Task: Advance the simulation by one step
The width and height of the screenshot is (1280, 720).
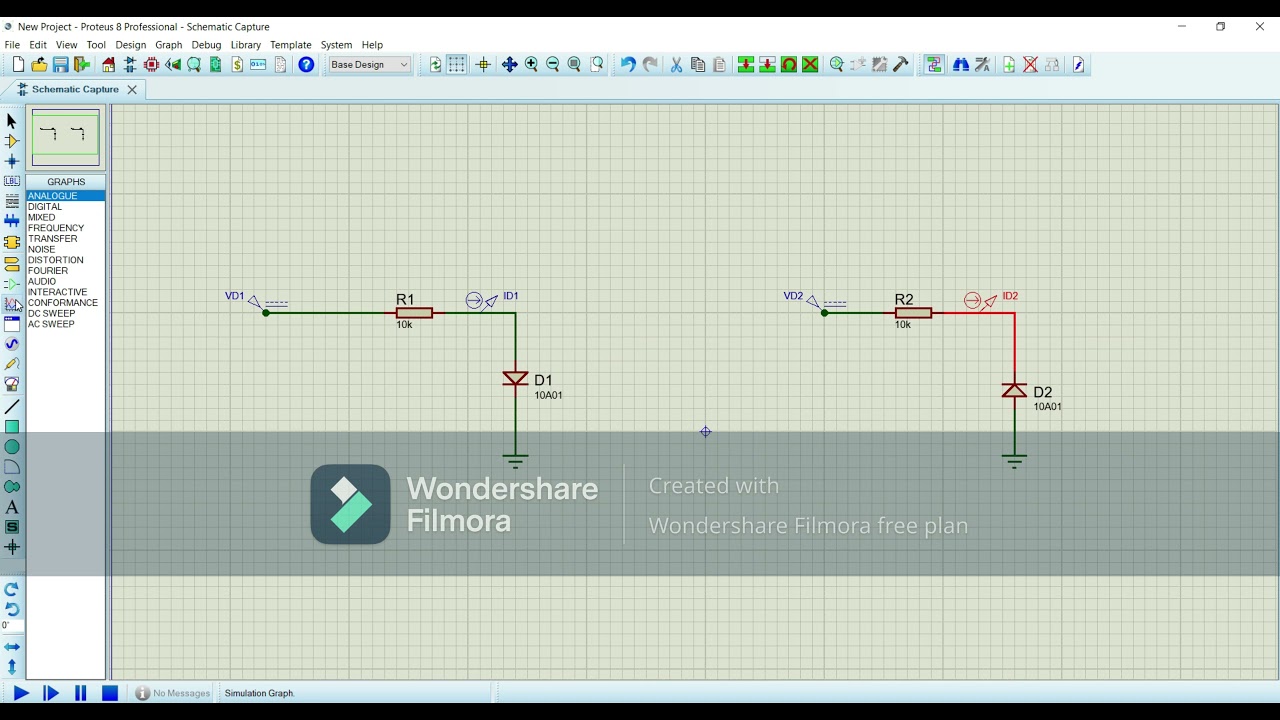Action: click(51, 693)
